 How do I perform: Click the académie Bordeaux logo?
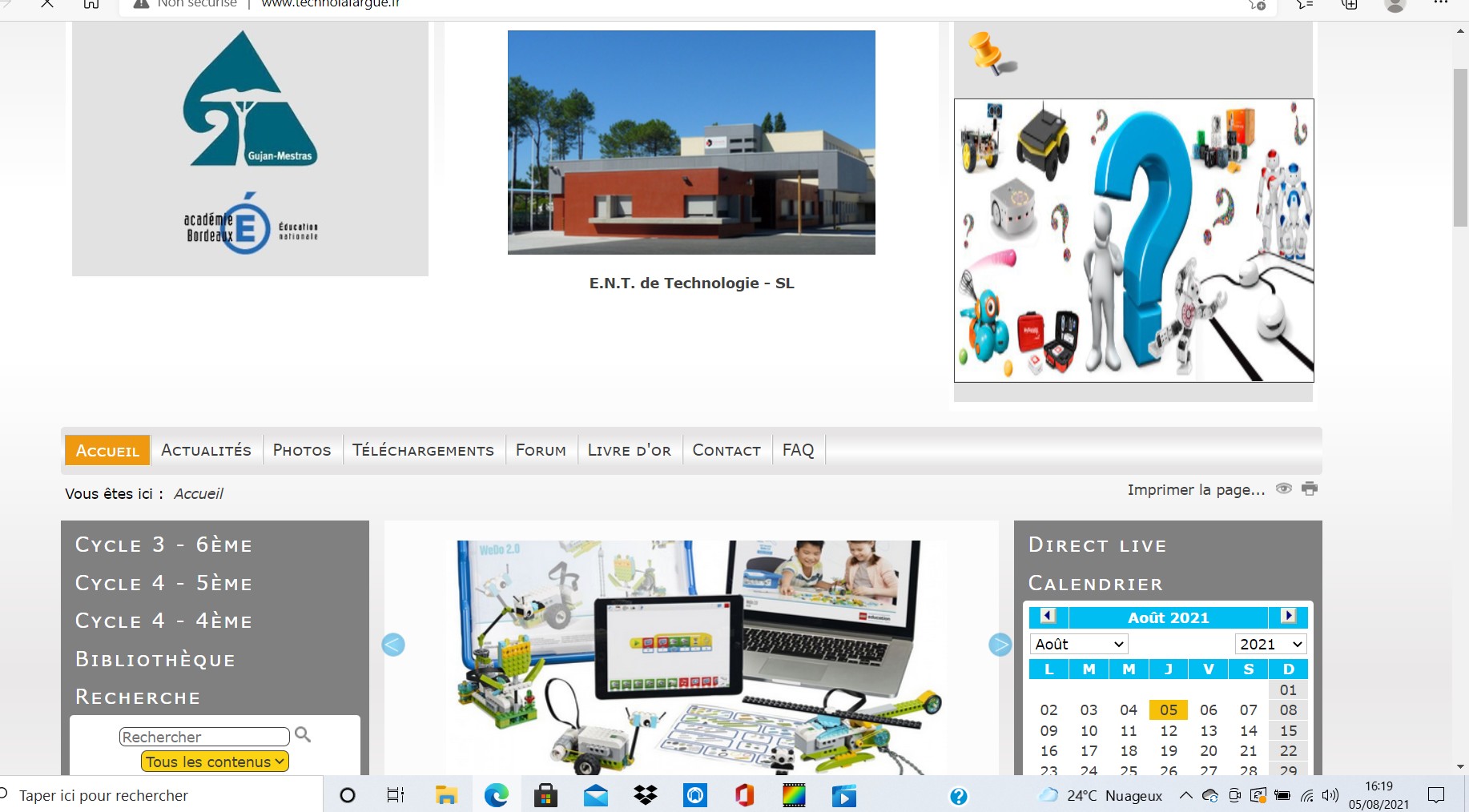click(250, 223)
